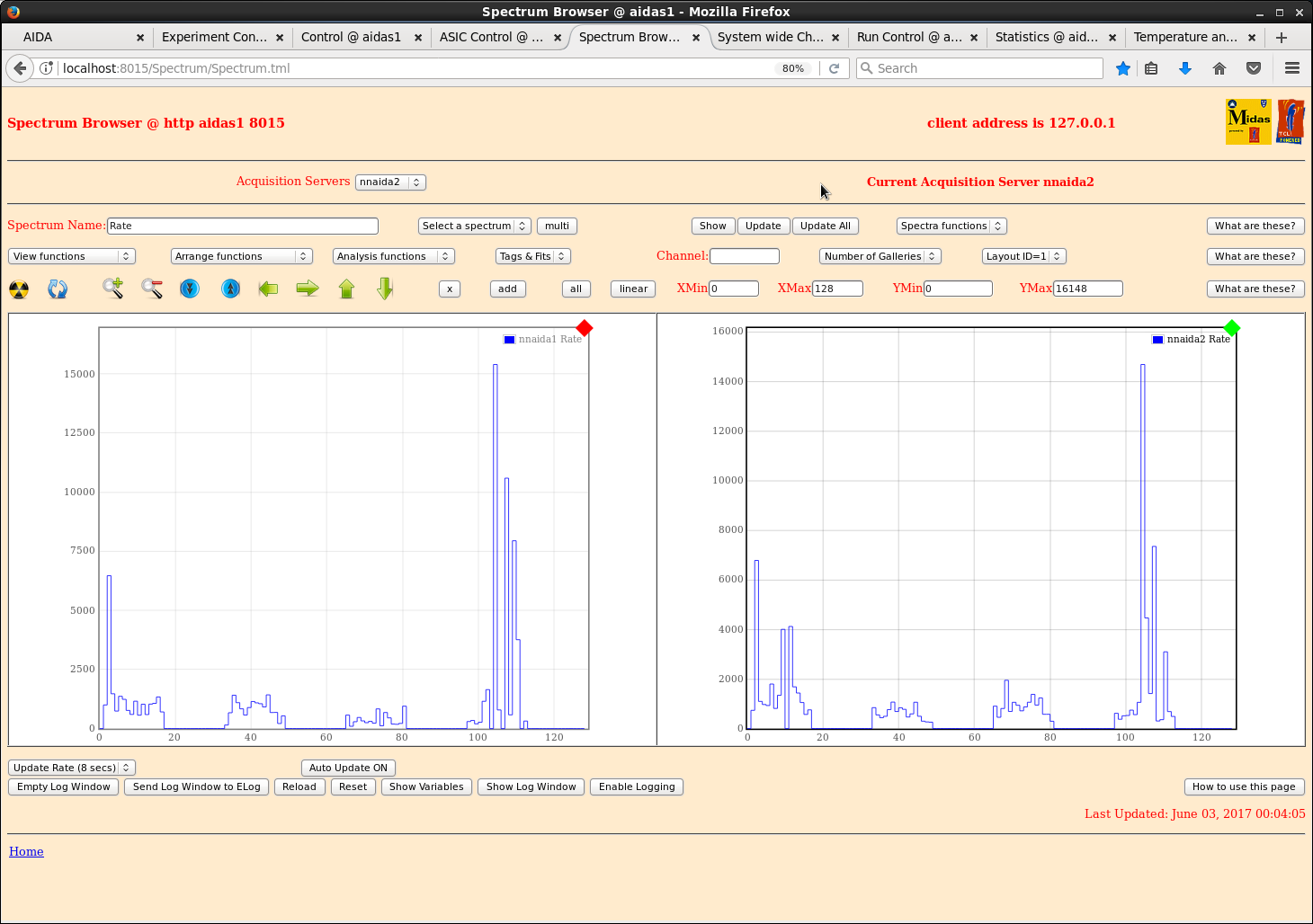Open the Update Rate (8 secs) dropdown
The height and width of the screenshot is (924, 1313).
click(72, 768)
